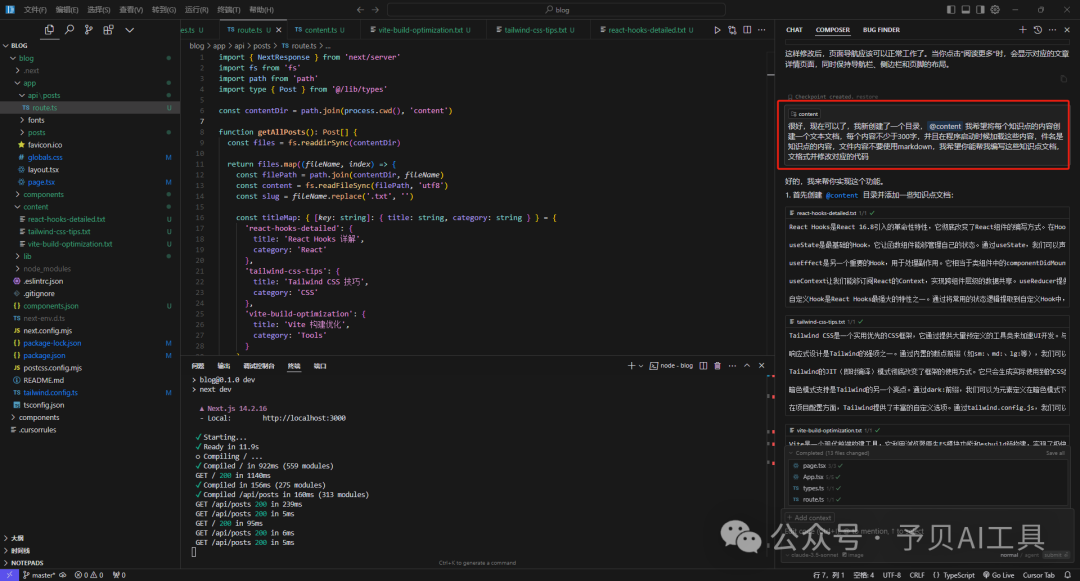
Task: Open changes compare icon in editor toolbar
Action: pos(732,30)
